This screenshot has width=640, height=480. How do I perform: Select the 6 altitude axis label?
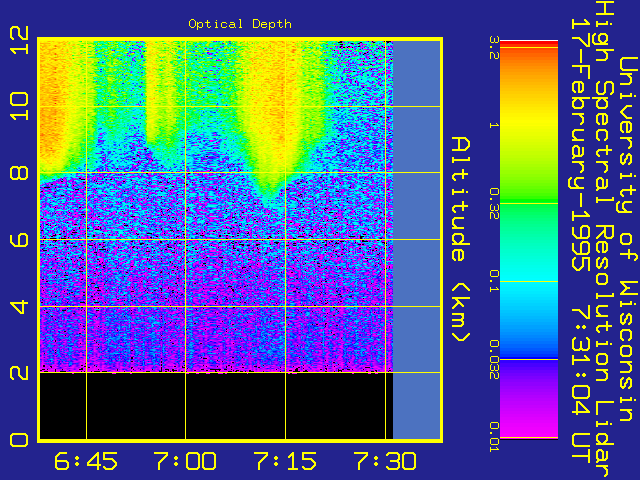click(19, 239)
